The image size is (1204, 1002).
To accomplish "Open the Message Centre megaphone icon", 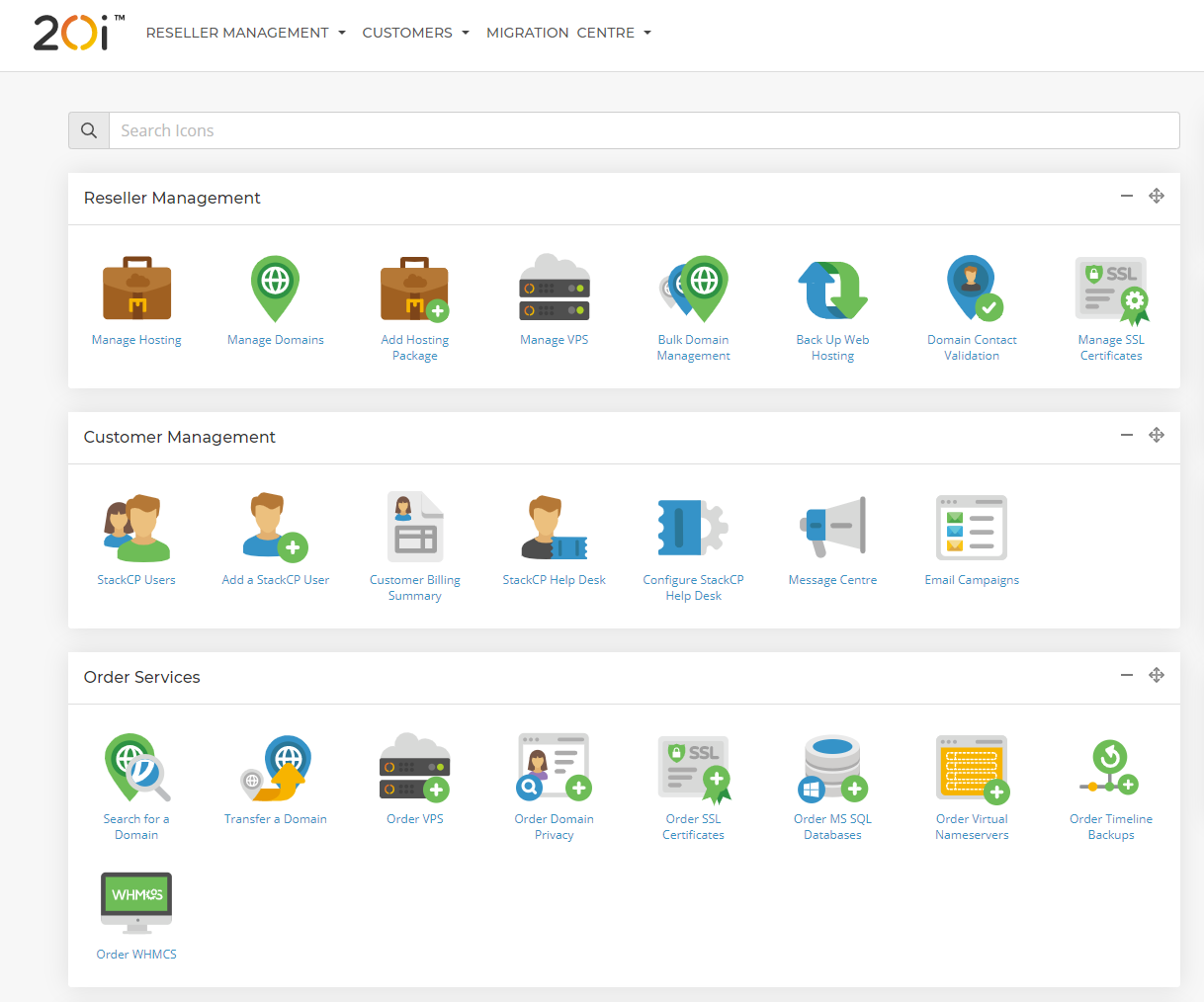I will coord(832,528).
